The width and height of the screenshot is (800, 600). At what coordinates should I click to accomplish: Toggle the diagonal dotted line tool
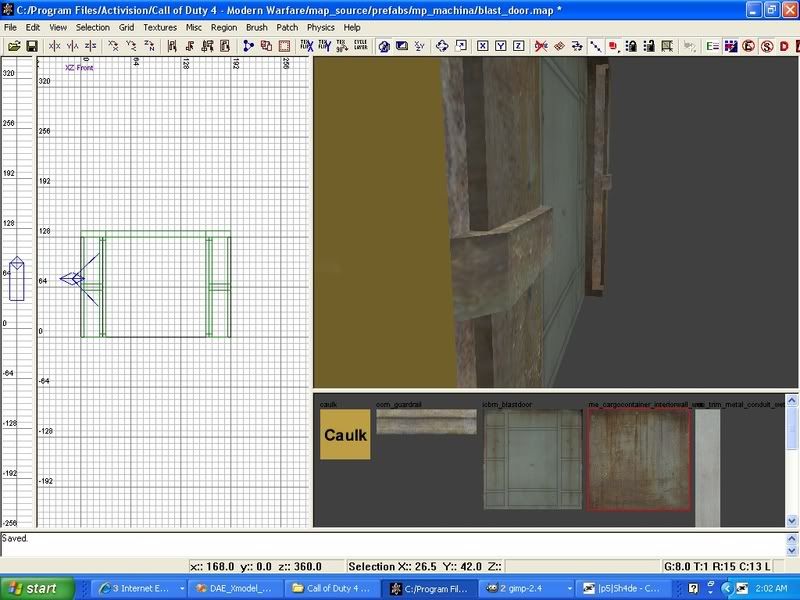[595, 46]
